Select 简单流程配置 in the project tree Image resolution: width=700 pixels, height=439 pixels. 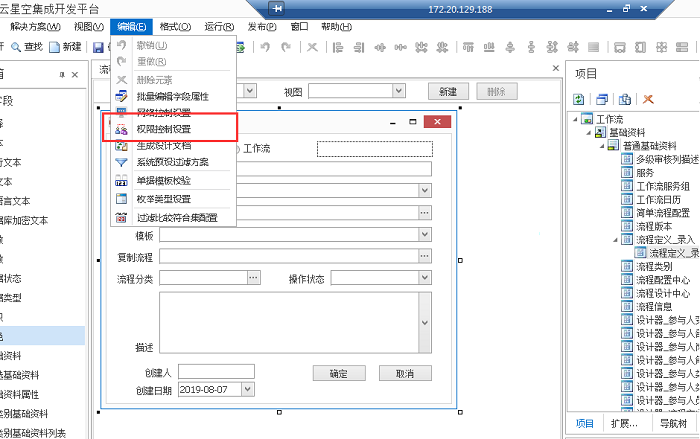coord(662,213)
